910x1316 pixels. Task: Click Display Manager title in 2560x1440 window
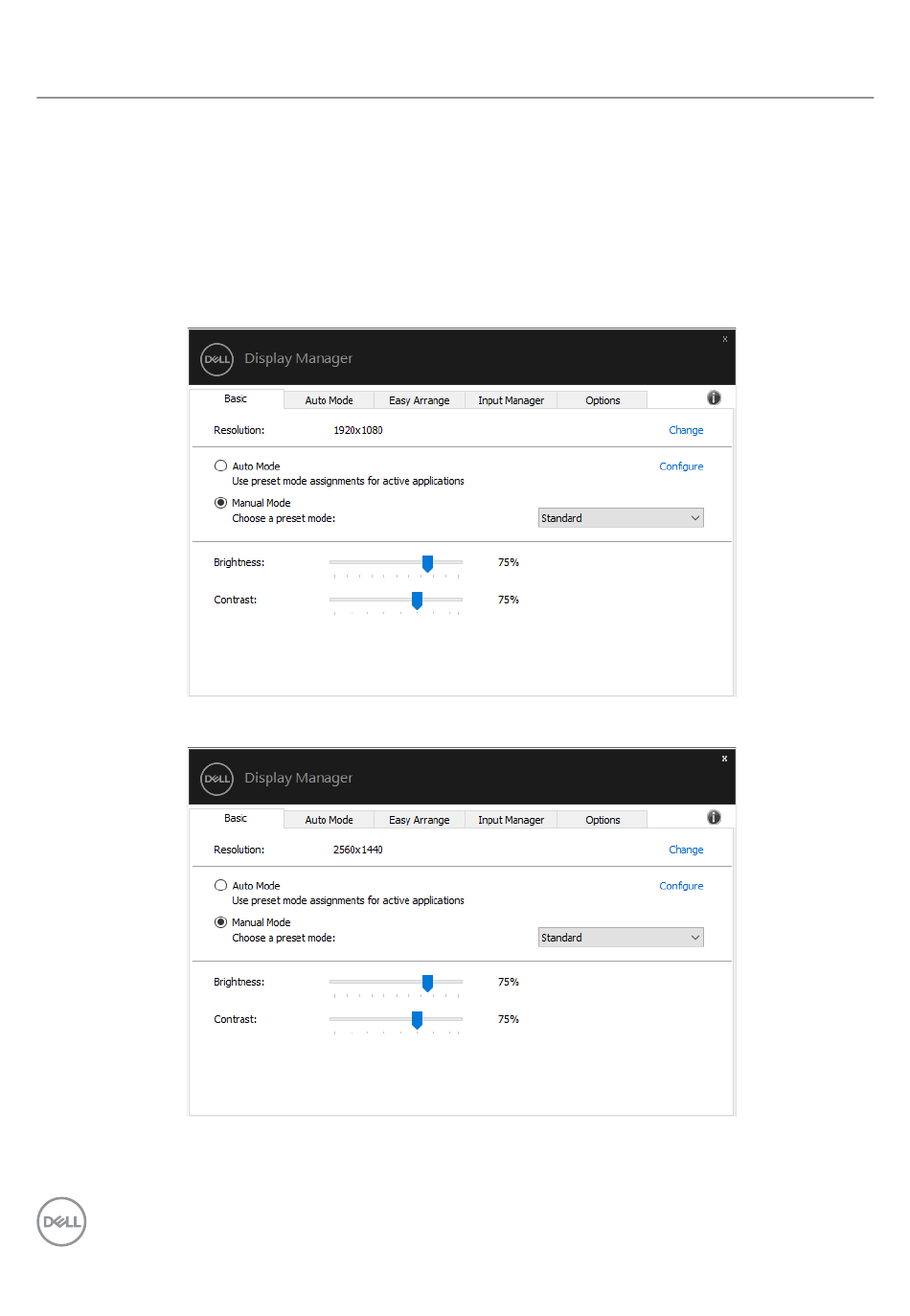coord(298,778)
